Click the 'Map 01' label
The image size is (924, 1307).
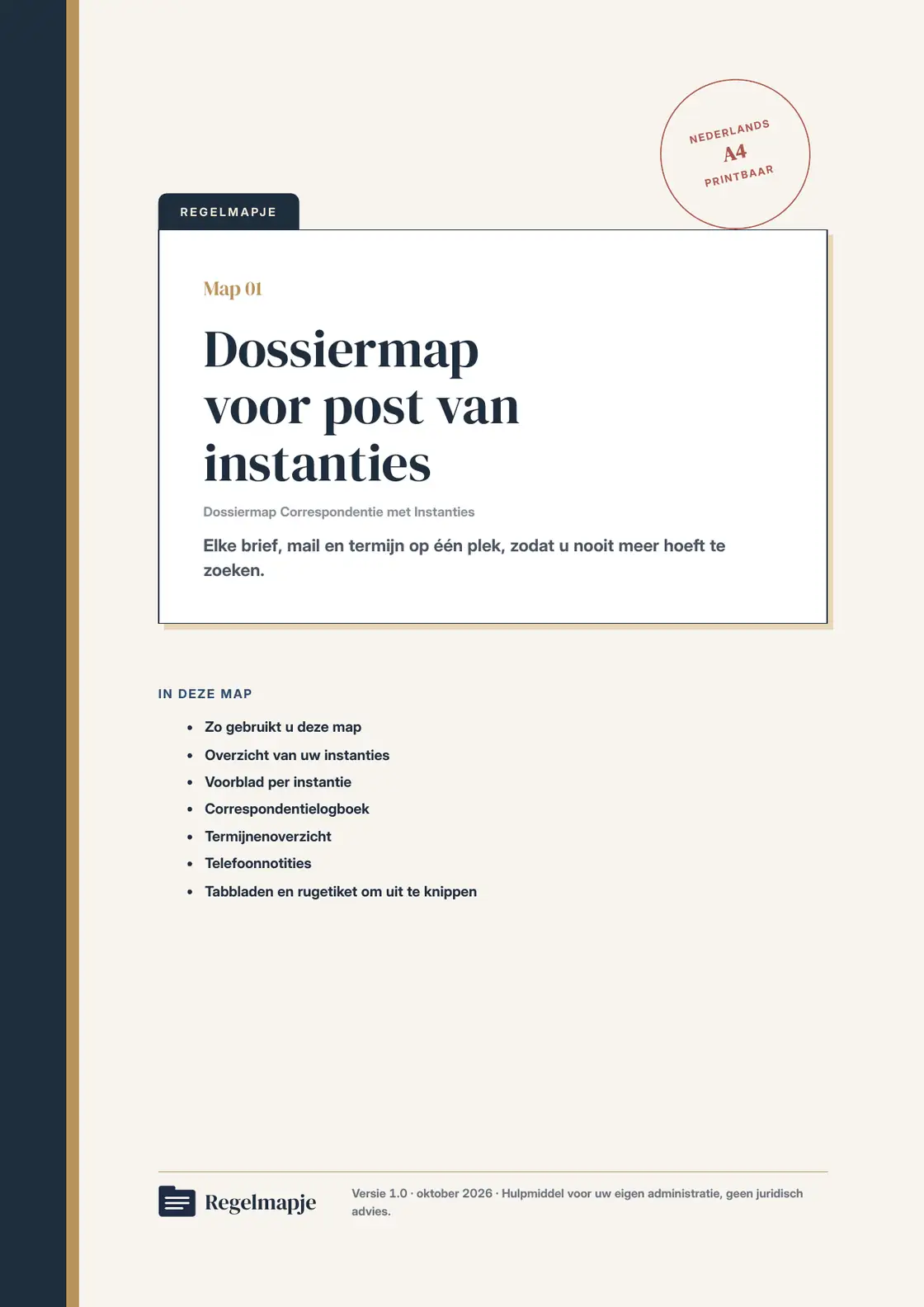coord(233,289)
